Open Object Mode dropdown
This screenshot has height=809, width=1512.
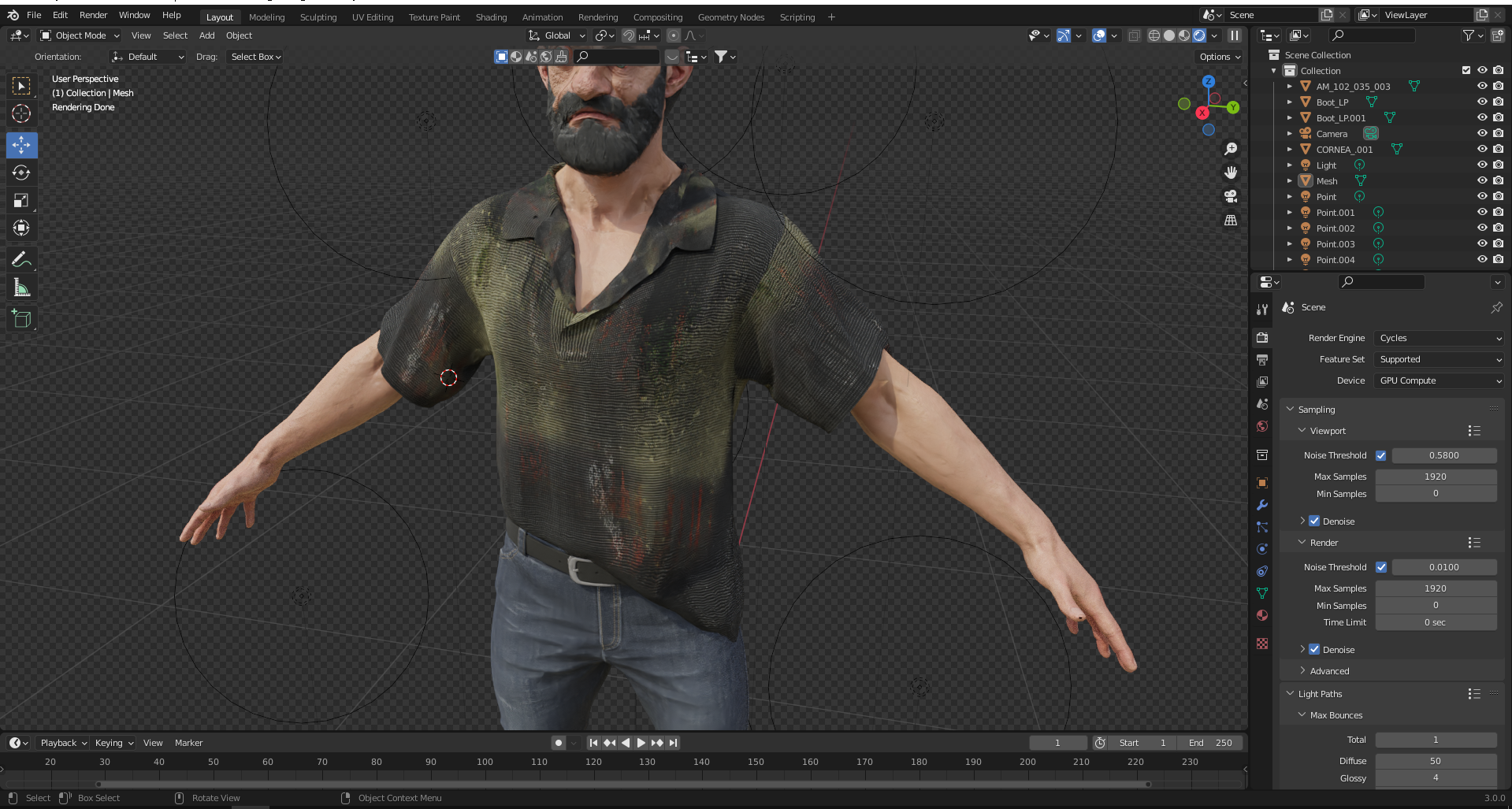[80, 35]
